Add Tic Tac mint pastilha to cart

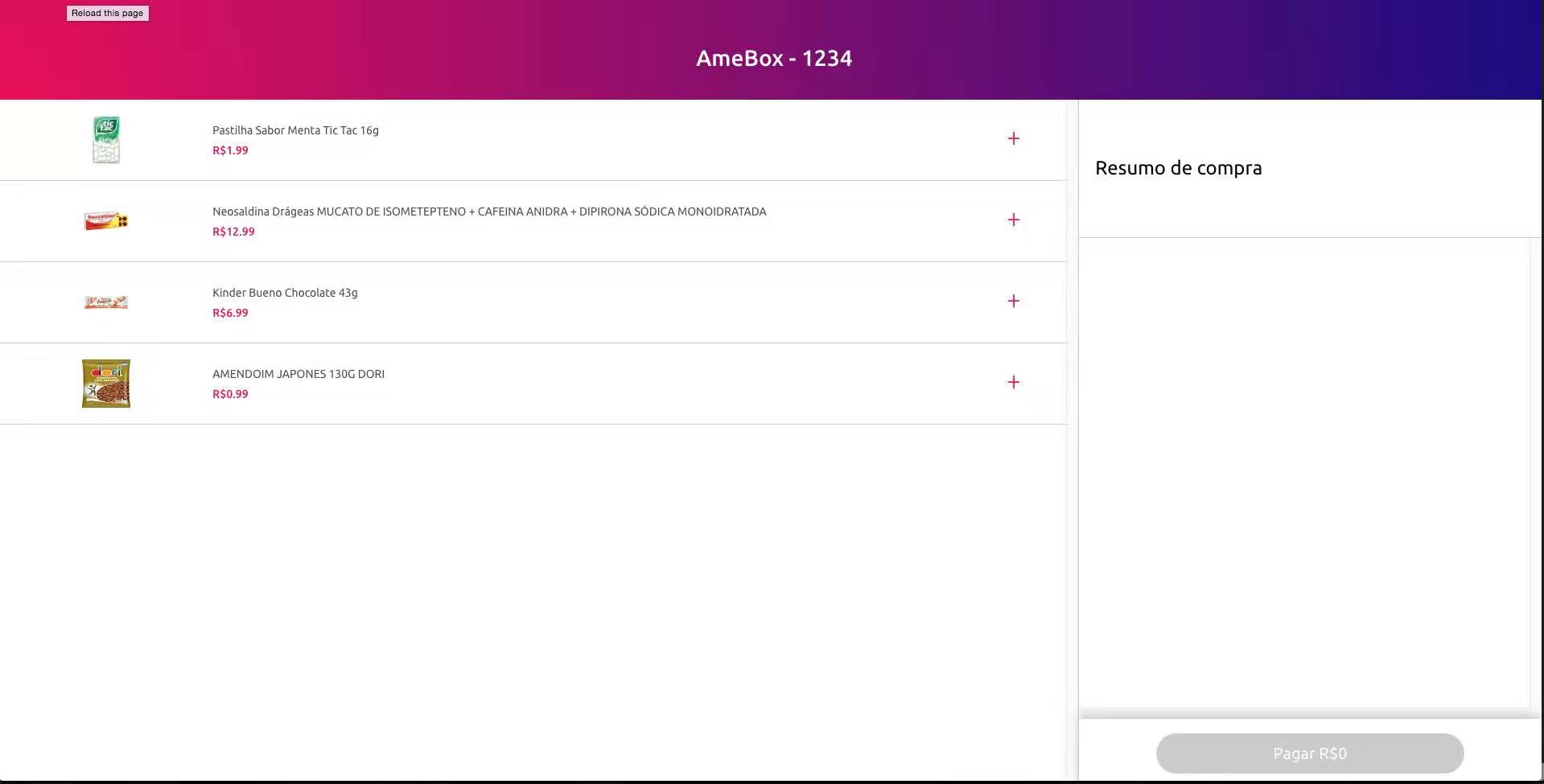(x=1013, y=139)
